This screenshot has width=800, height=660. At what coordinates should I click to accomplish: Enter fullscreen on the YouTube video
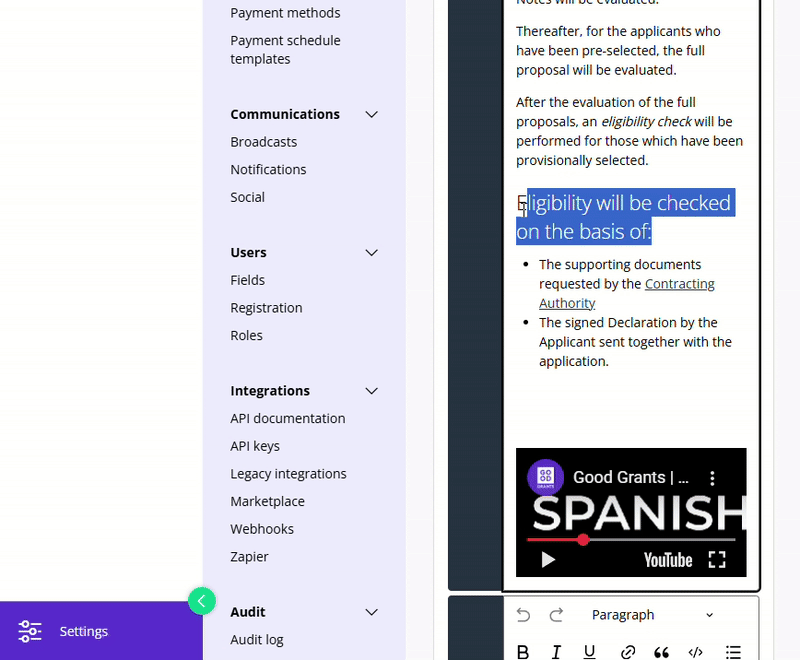(717, 560)
